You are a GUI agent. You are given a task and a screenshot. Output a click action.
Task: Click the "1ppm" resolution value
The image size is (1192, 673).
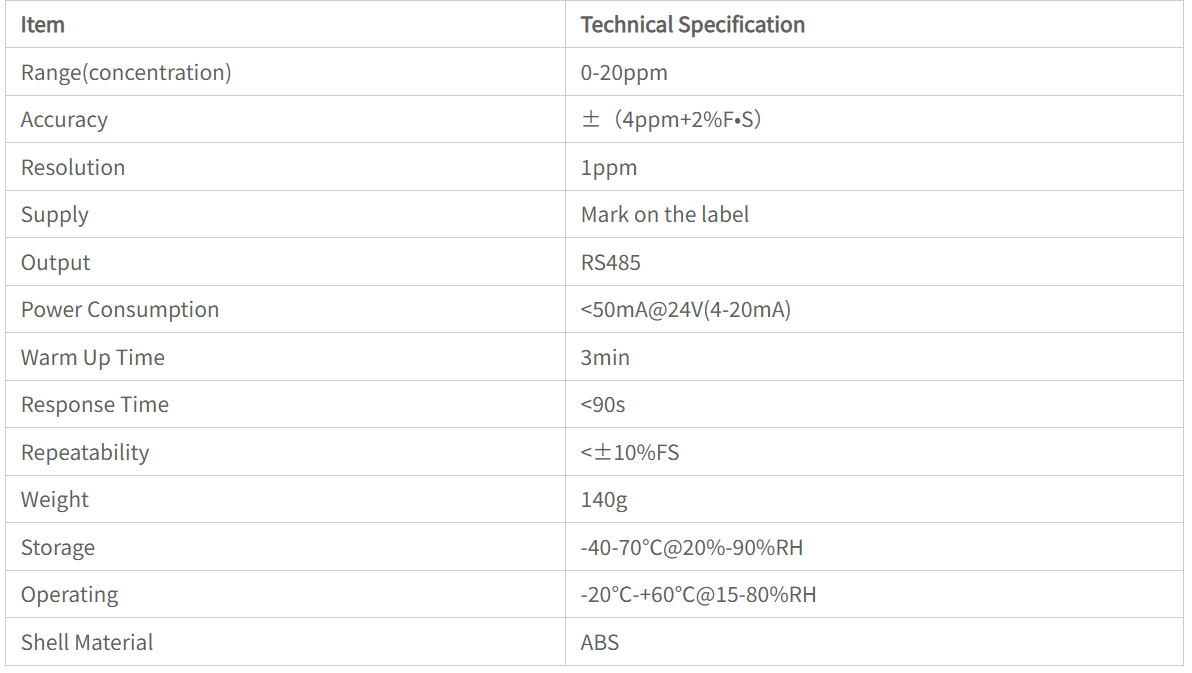pos(608,168)
